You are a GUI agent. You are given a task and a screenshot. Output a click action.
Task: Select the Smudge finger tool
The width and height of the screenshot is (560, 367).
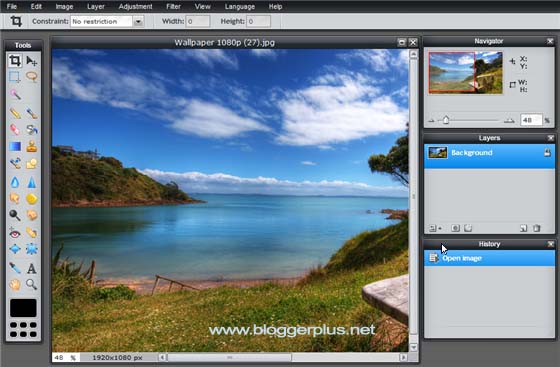(x=15, y=198)
